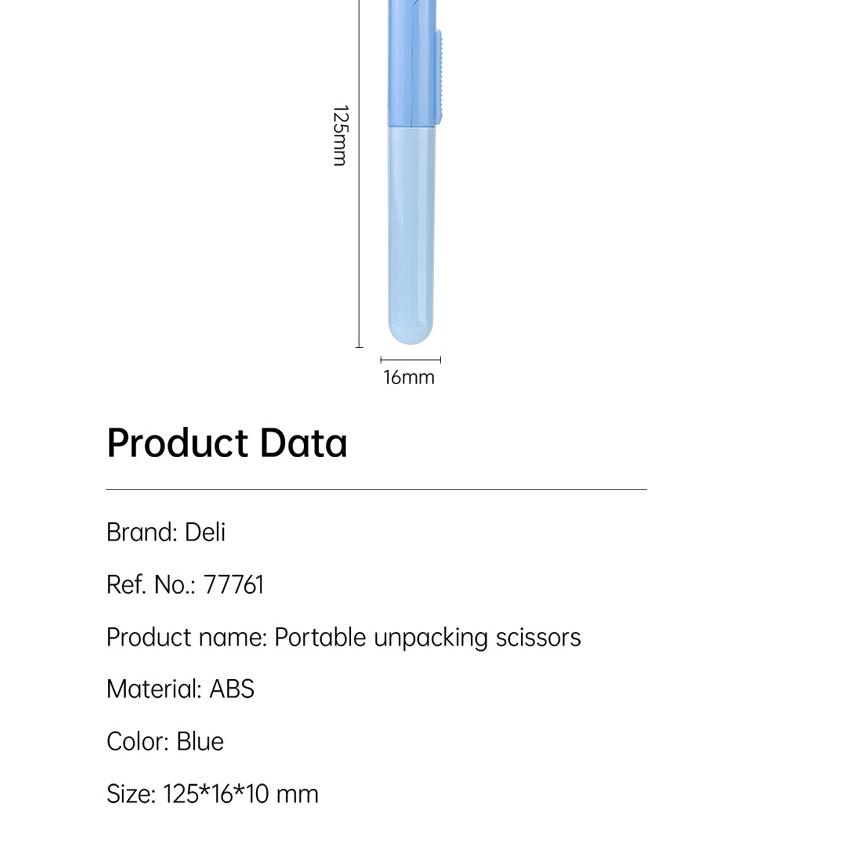Click the Product name: label
This screenshot has width=864, height=864.
point(186,637)
